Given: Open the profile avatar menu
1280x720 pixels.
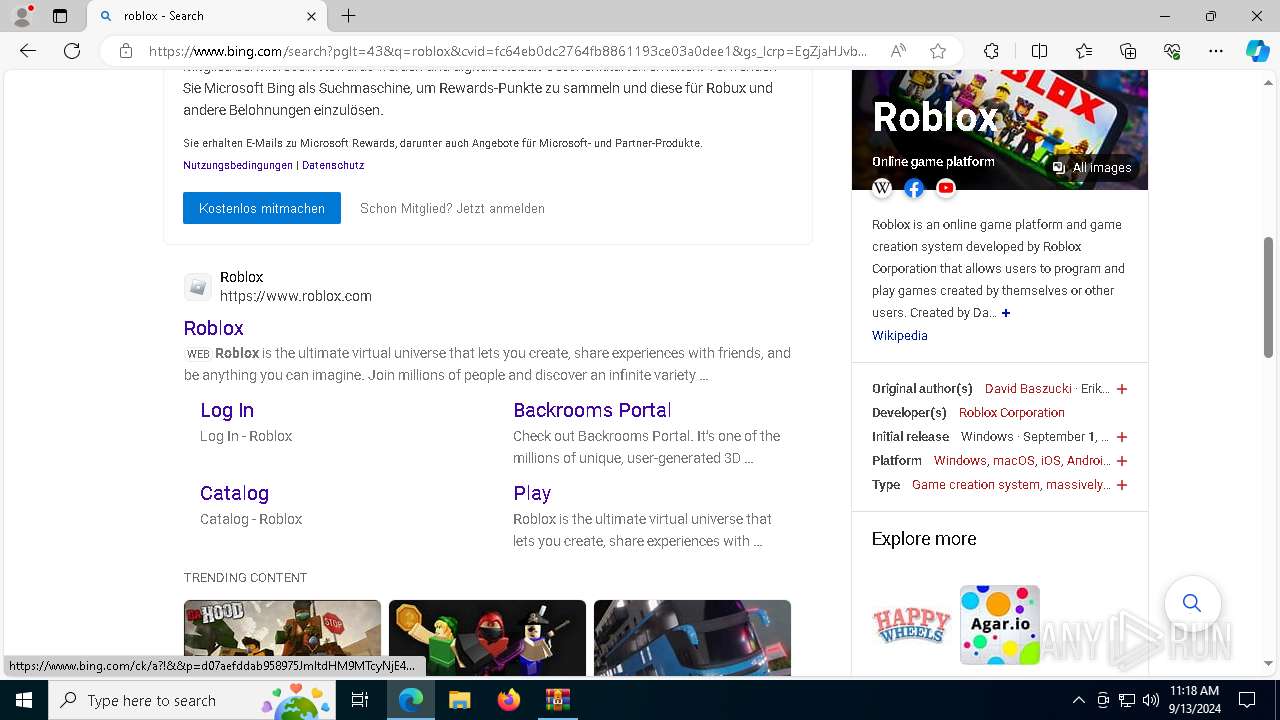Looking at the screenshot, I should point(21,16).
